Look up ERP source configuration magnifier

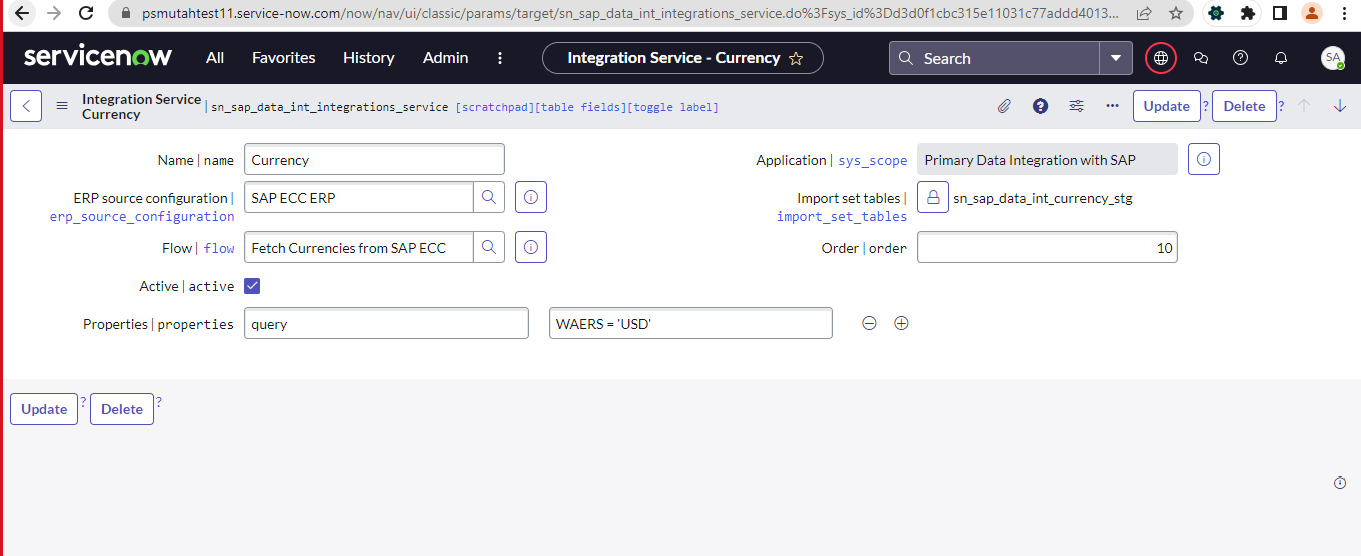click(489, 198)
